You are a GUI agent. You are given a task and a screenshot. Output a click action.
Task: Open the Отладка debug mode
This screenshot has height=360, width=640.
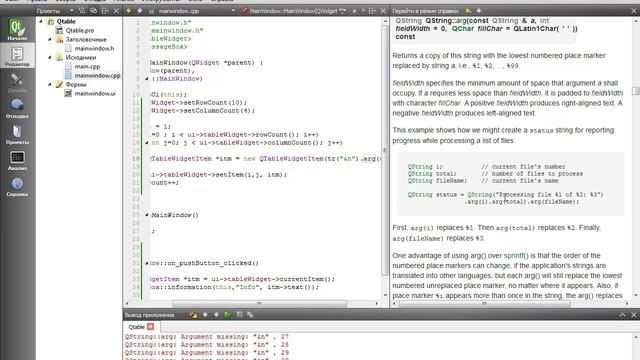(17, 109)
